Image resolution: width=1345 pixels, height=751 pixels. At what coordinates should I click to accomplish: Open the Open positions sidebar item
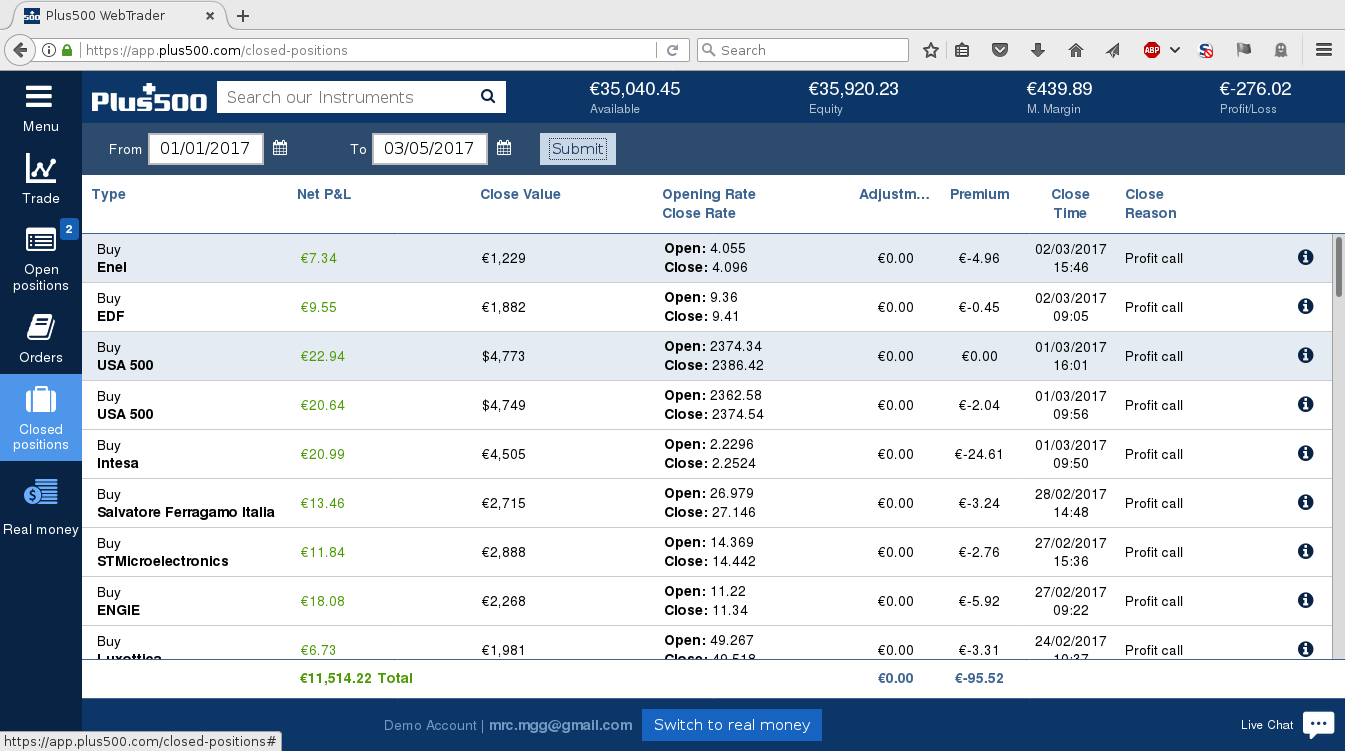pyautogui.click(x=40, y=258)
